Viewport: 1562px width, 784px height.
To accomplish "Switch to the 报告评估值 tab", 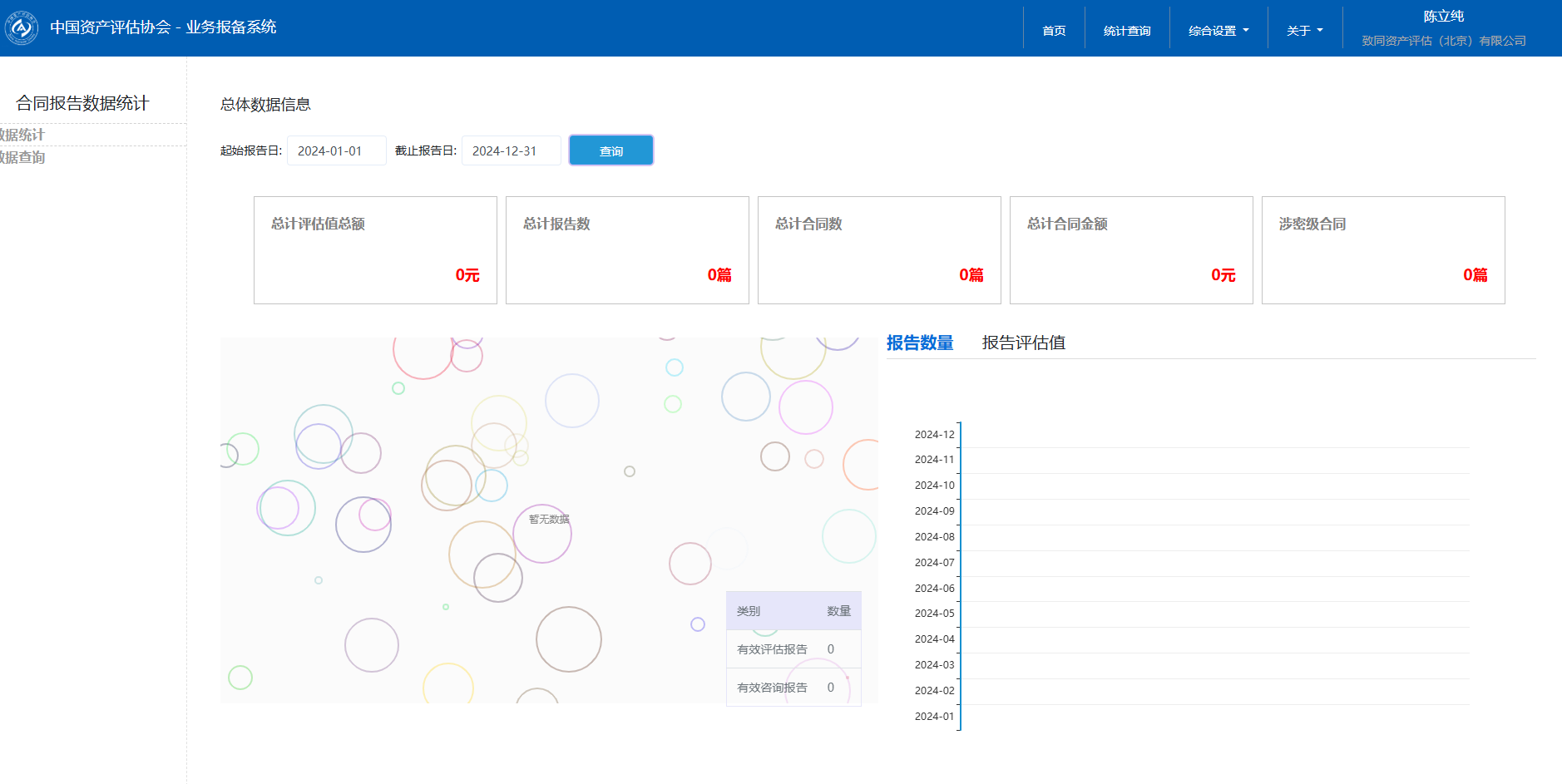I will [x=1023, y=343].
